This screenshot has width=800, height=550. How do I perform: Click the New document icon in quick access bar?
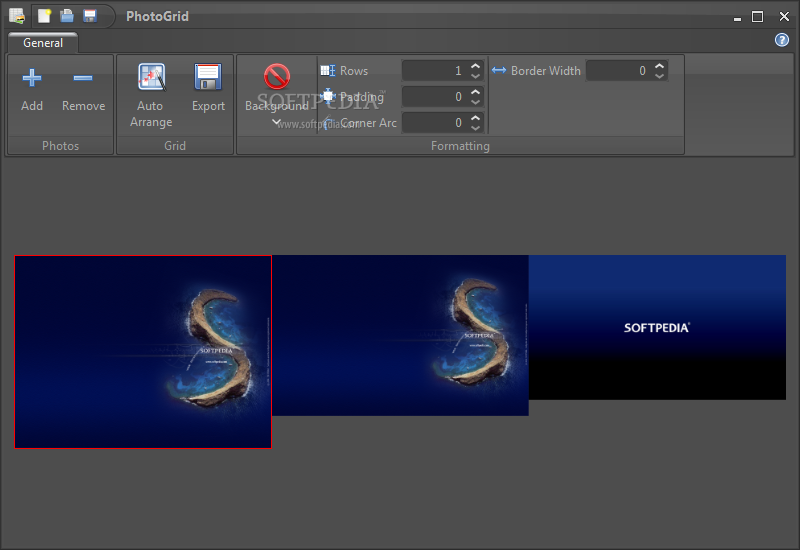click(x=45, y=16)
